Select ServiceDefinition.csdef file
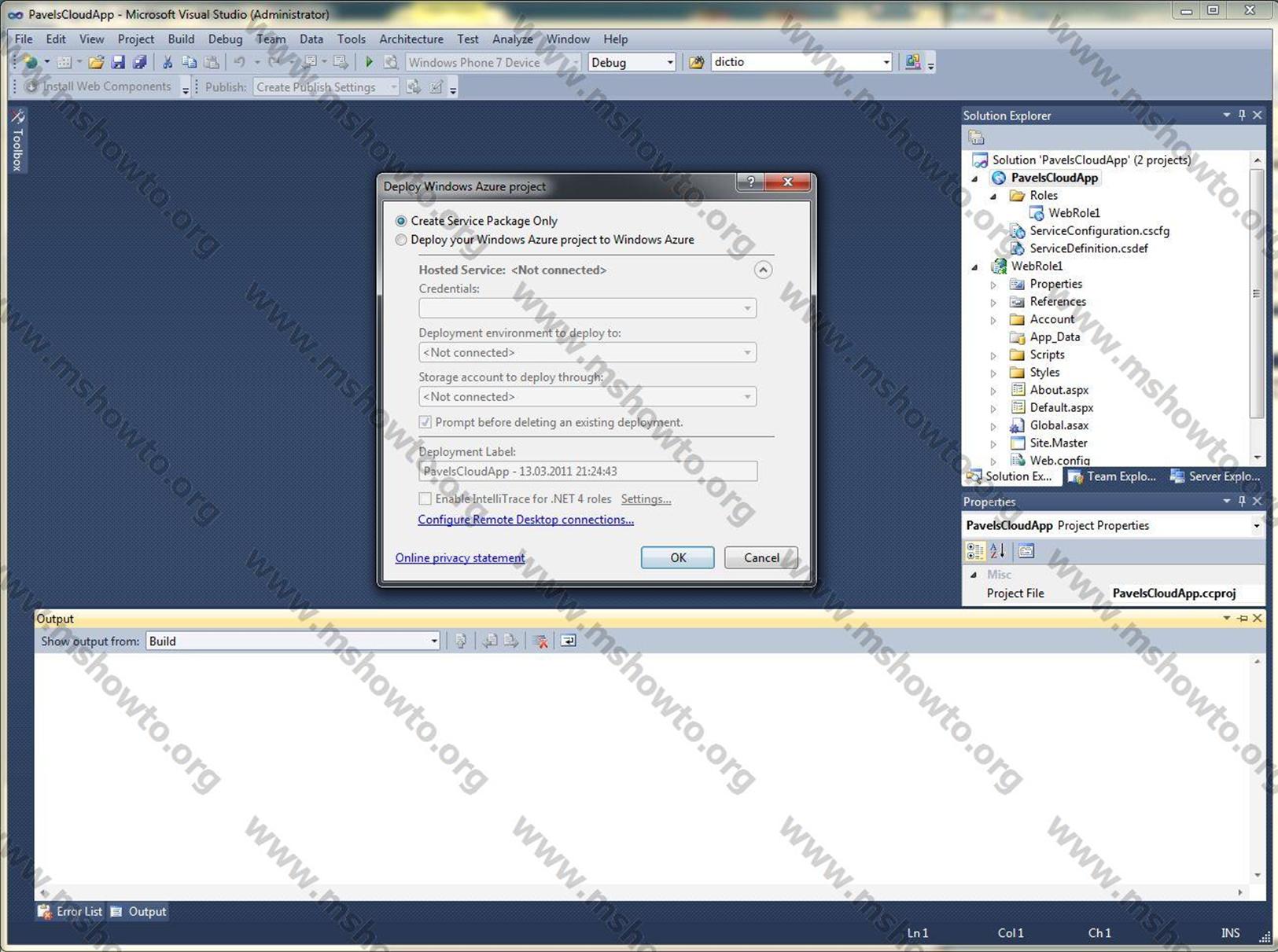1278x952 pixels. coord(1088,248)
